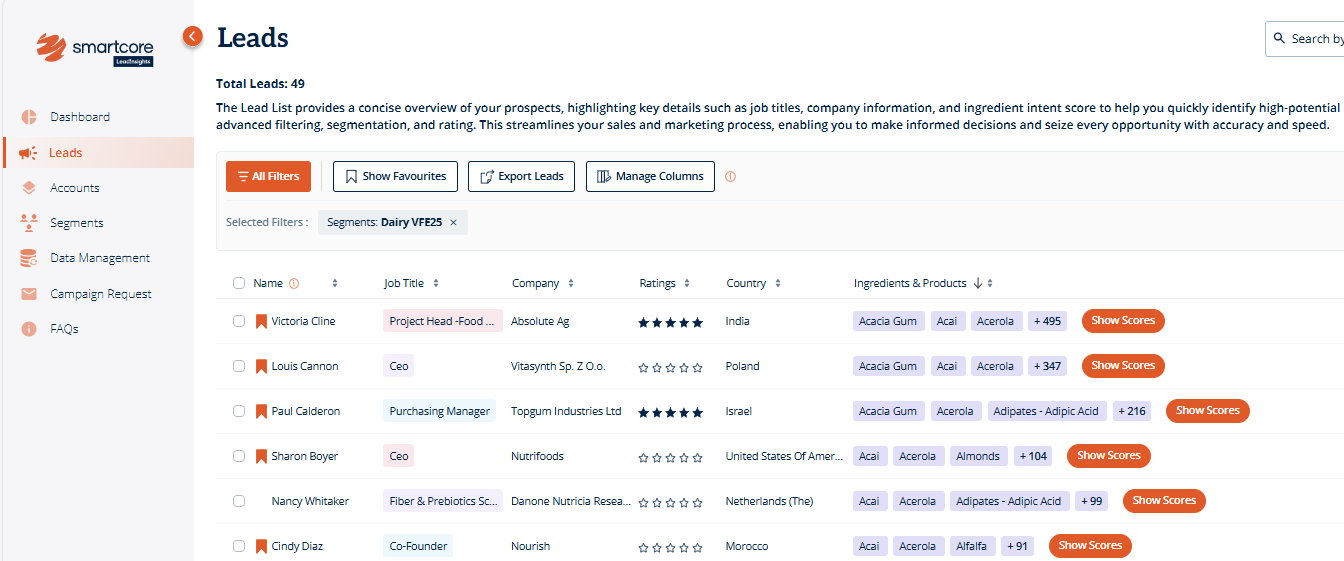
Task: Go to Segments in the sidebar
Action: point(76,223)
